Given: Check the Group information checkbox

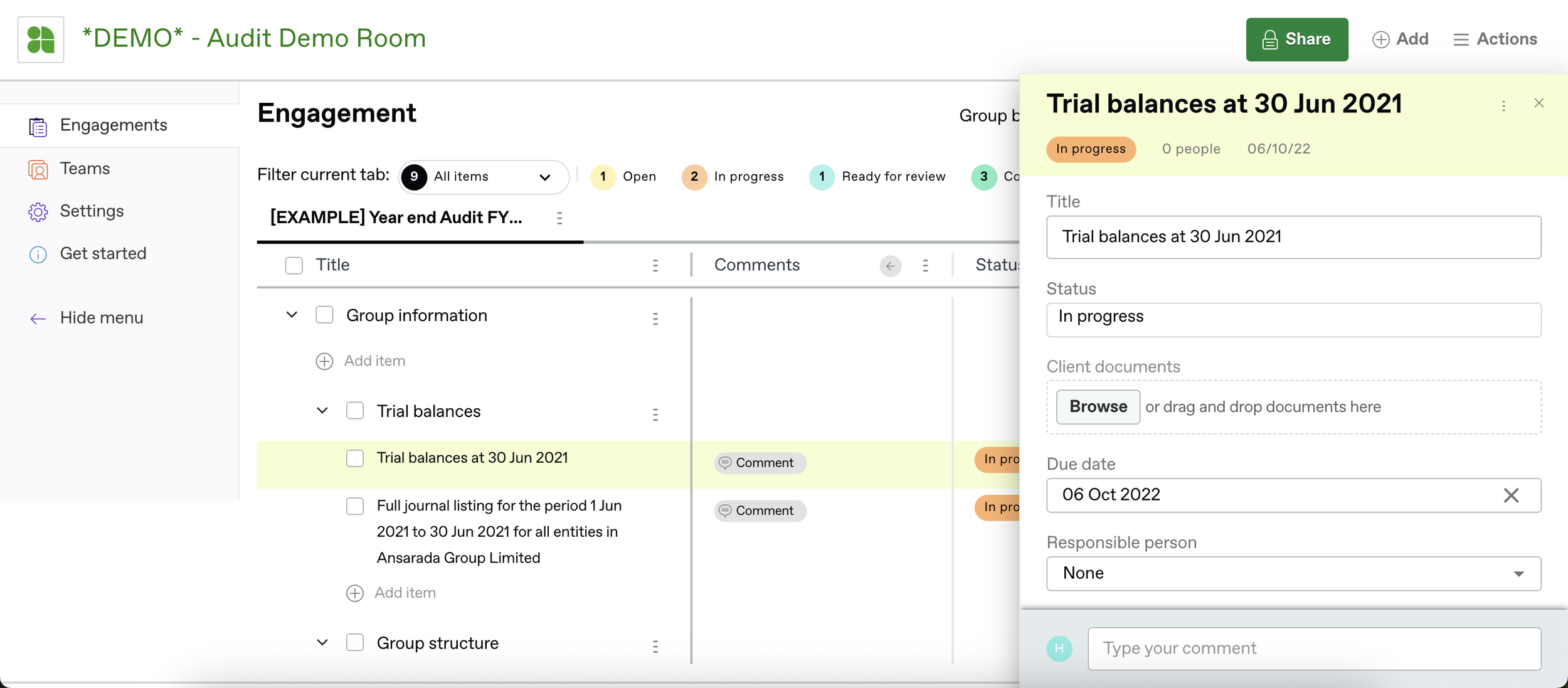Looking at the screenshot, I should tap(324, 315).
